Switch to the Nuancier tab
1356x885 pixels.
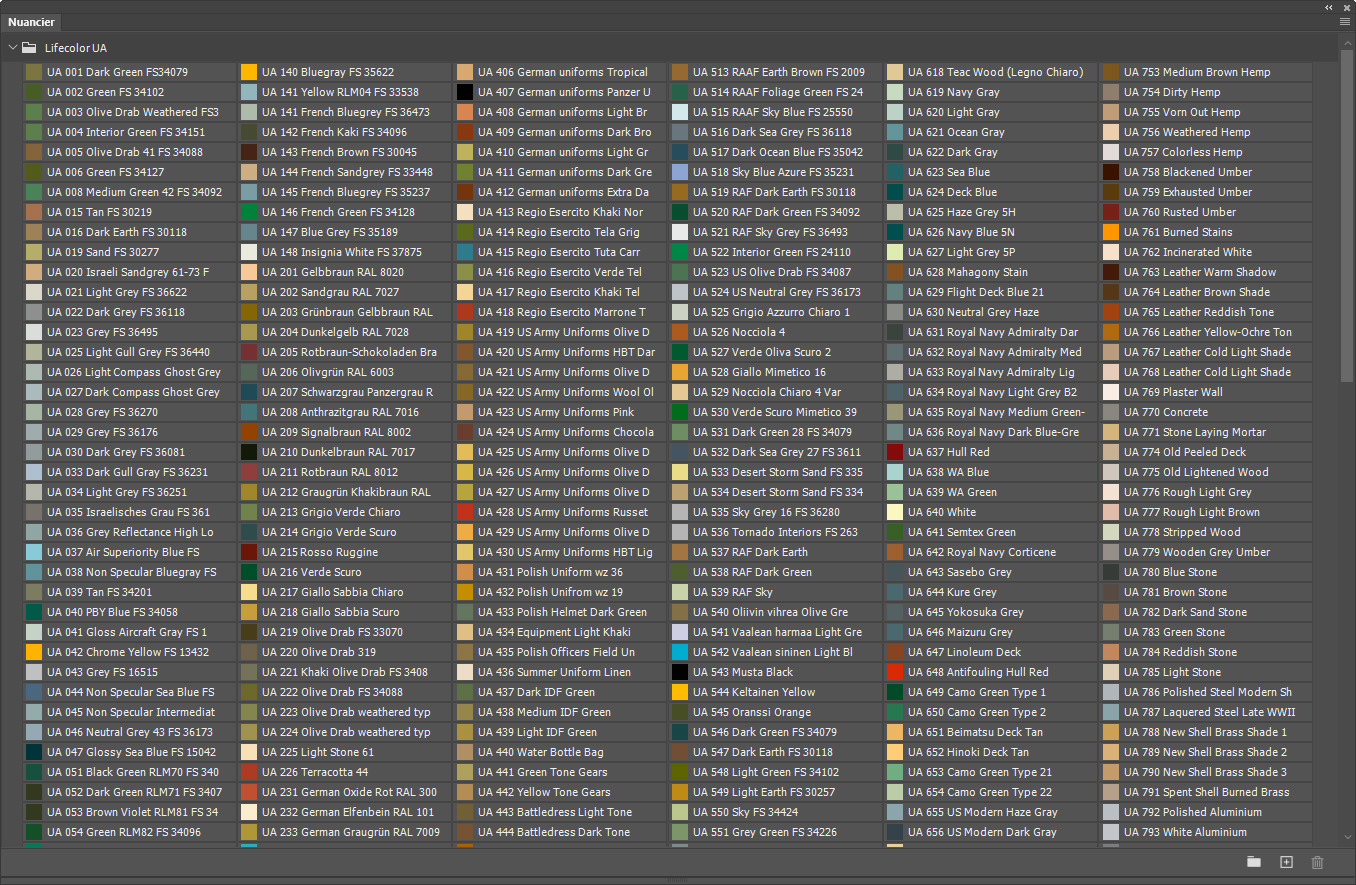pos(32,22)
